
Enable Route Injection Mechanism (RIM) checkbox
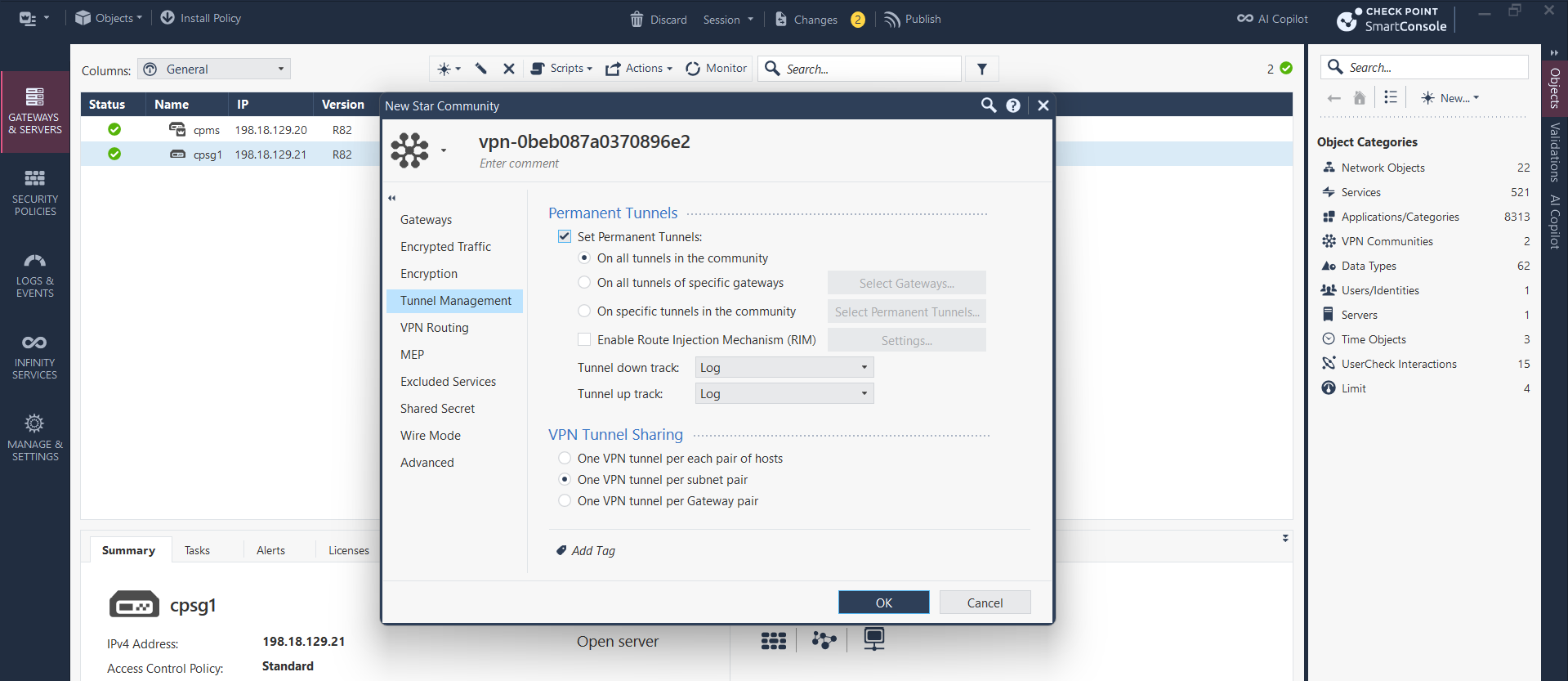(x=584, y=339)
